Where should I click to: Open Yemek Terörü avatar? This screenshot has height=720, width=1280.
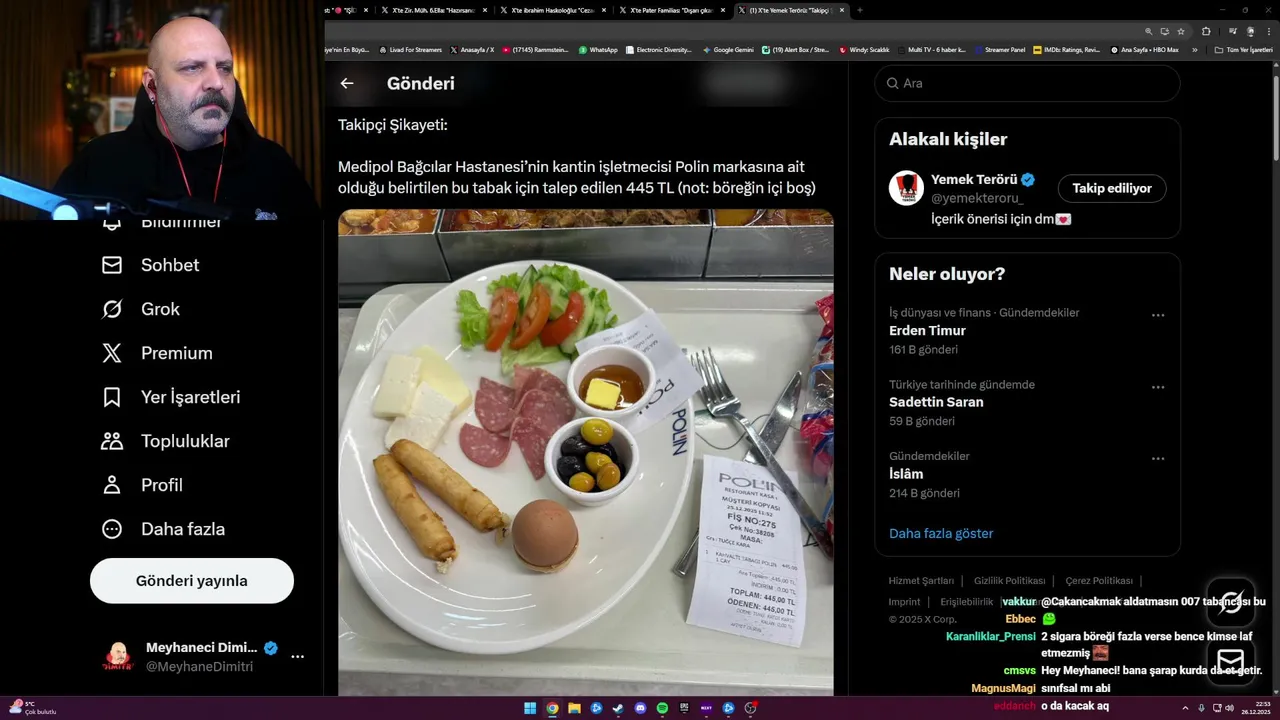click(906, 188)
